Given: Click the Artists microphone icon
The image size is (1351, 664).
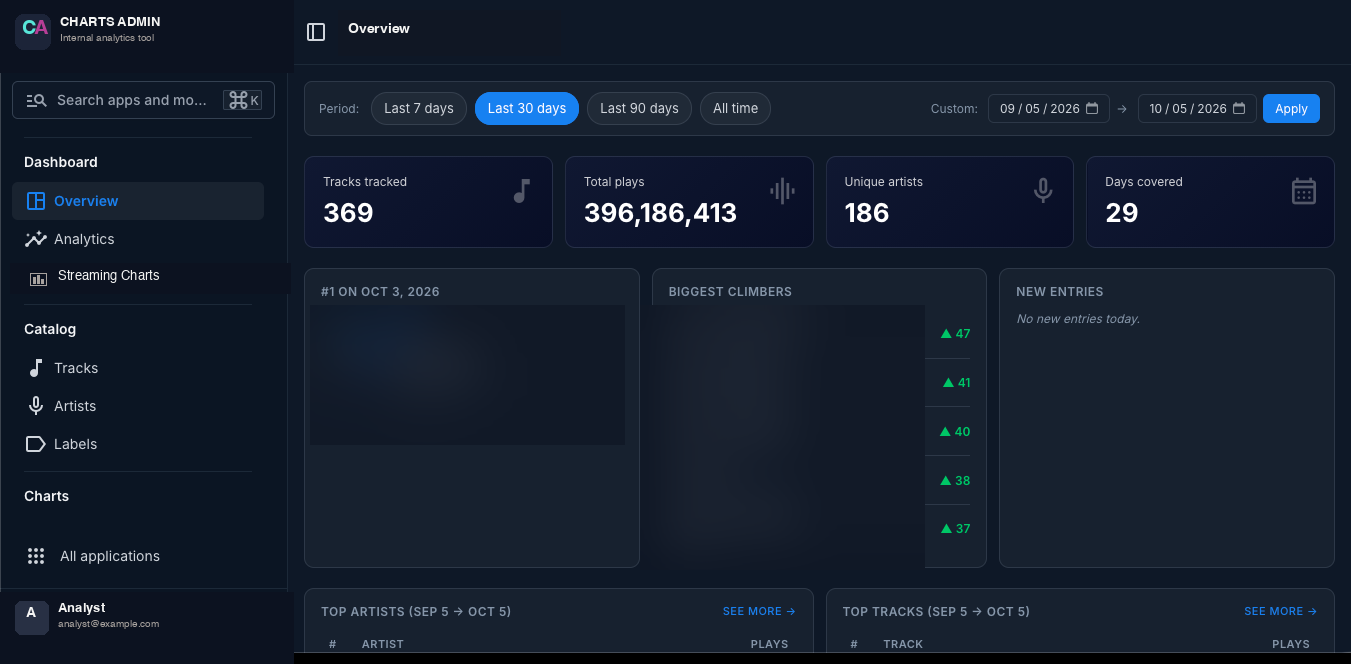Looking at the screenshot, I should tap(36, 406).
